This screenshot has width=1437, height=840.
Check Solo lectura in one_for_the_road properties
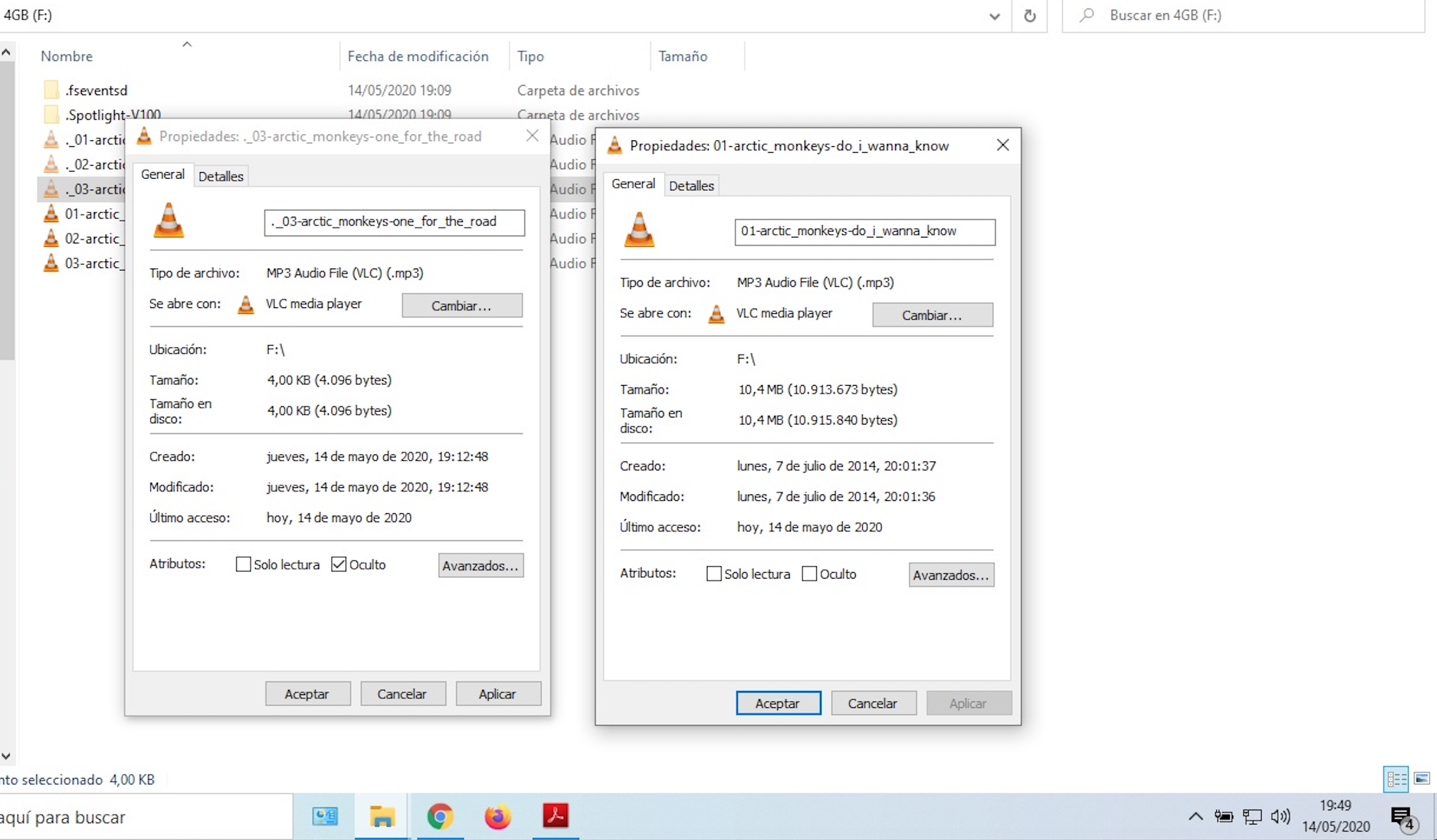pyautogui.click(x=243, y=564)
